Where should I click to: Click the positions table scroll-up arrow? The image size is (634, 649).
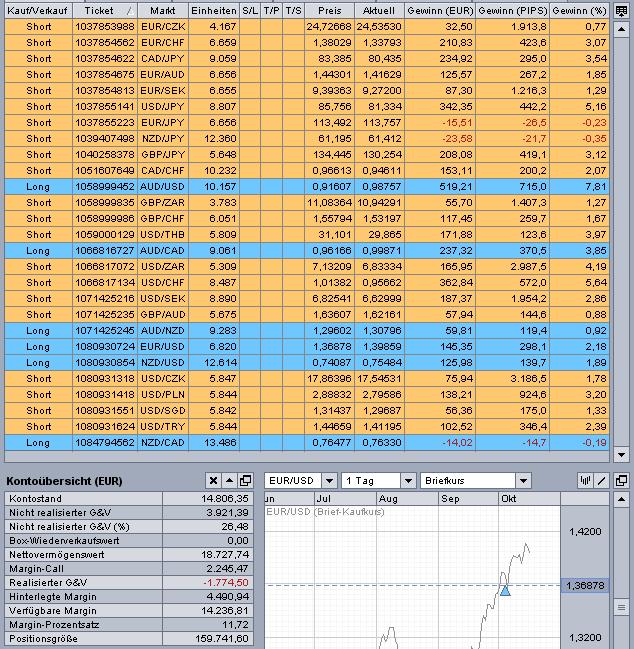coord(621,29)
